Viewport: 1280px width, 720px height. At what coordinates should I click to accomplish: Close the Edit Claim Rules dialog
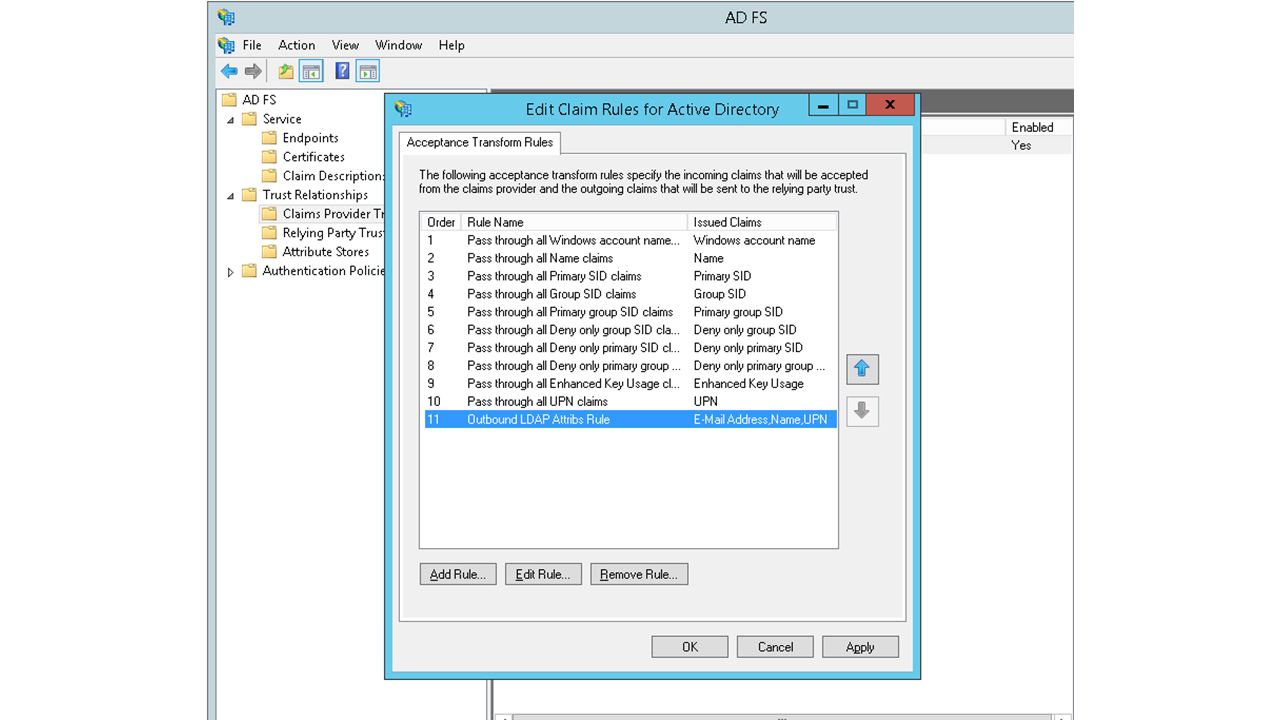[890, 105]
